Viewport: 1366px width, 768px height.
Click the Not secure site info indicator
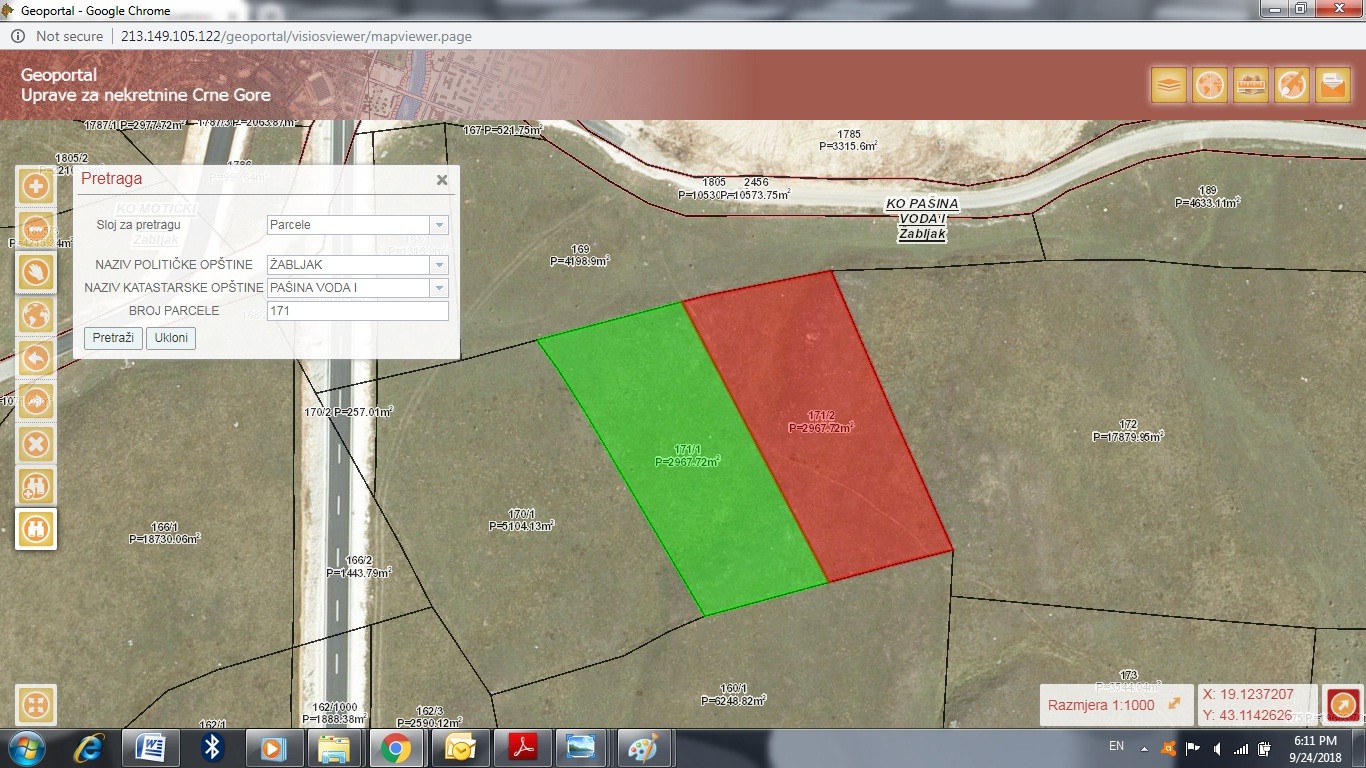(58, 36)
